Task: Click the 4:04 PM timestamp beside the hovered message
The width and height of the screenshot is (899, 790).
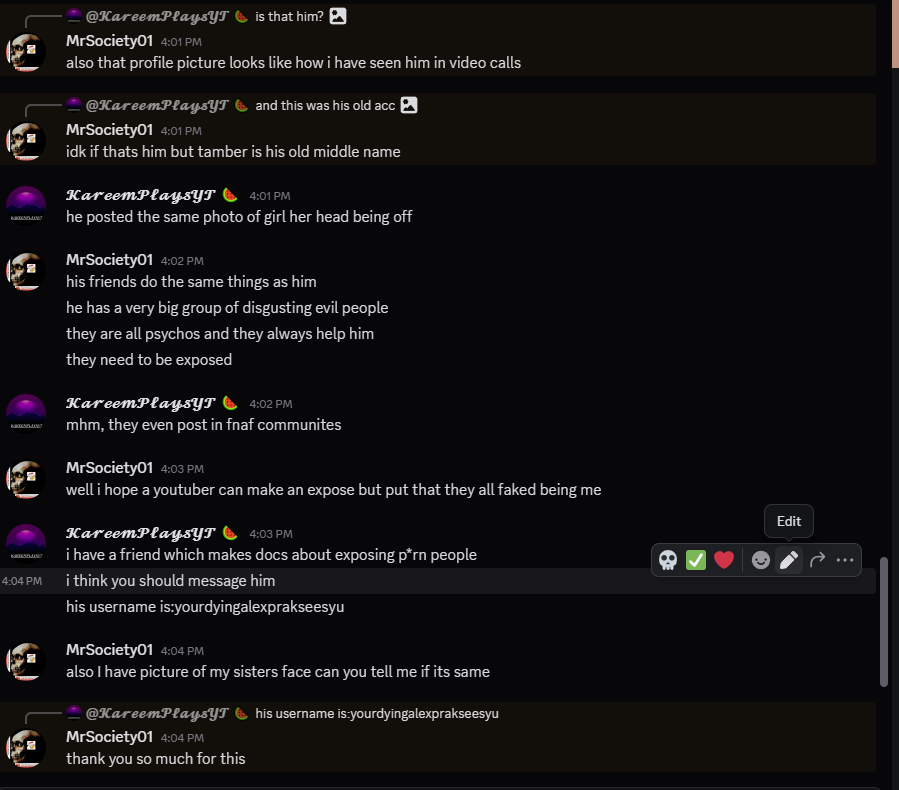Action: 22,581
